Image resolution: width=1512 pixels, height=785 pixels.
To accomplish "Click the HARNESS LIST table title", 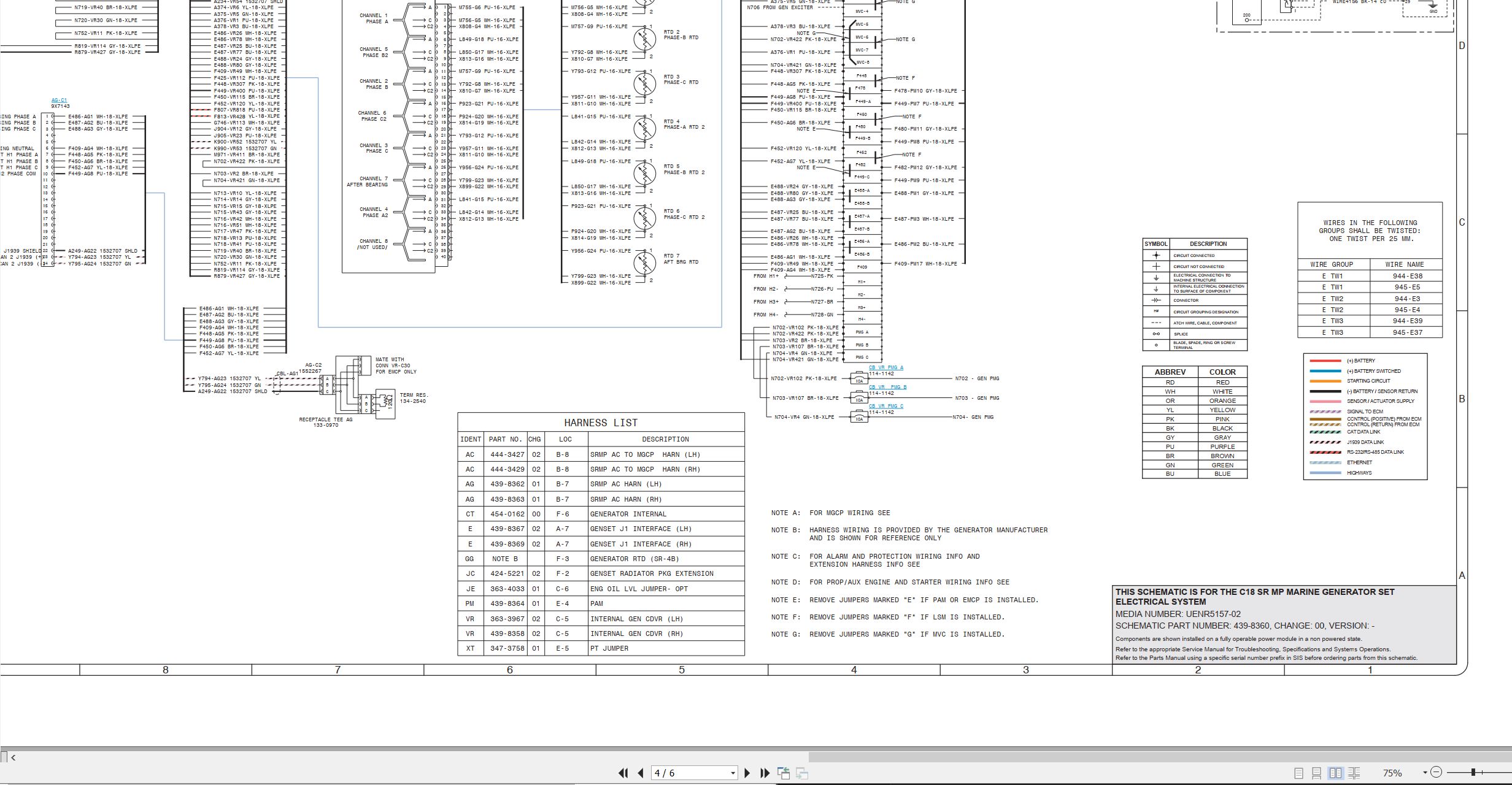I will pyautogui.click(x=601, y=423).
